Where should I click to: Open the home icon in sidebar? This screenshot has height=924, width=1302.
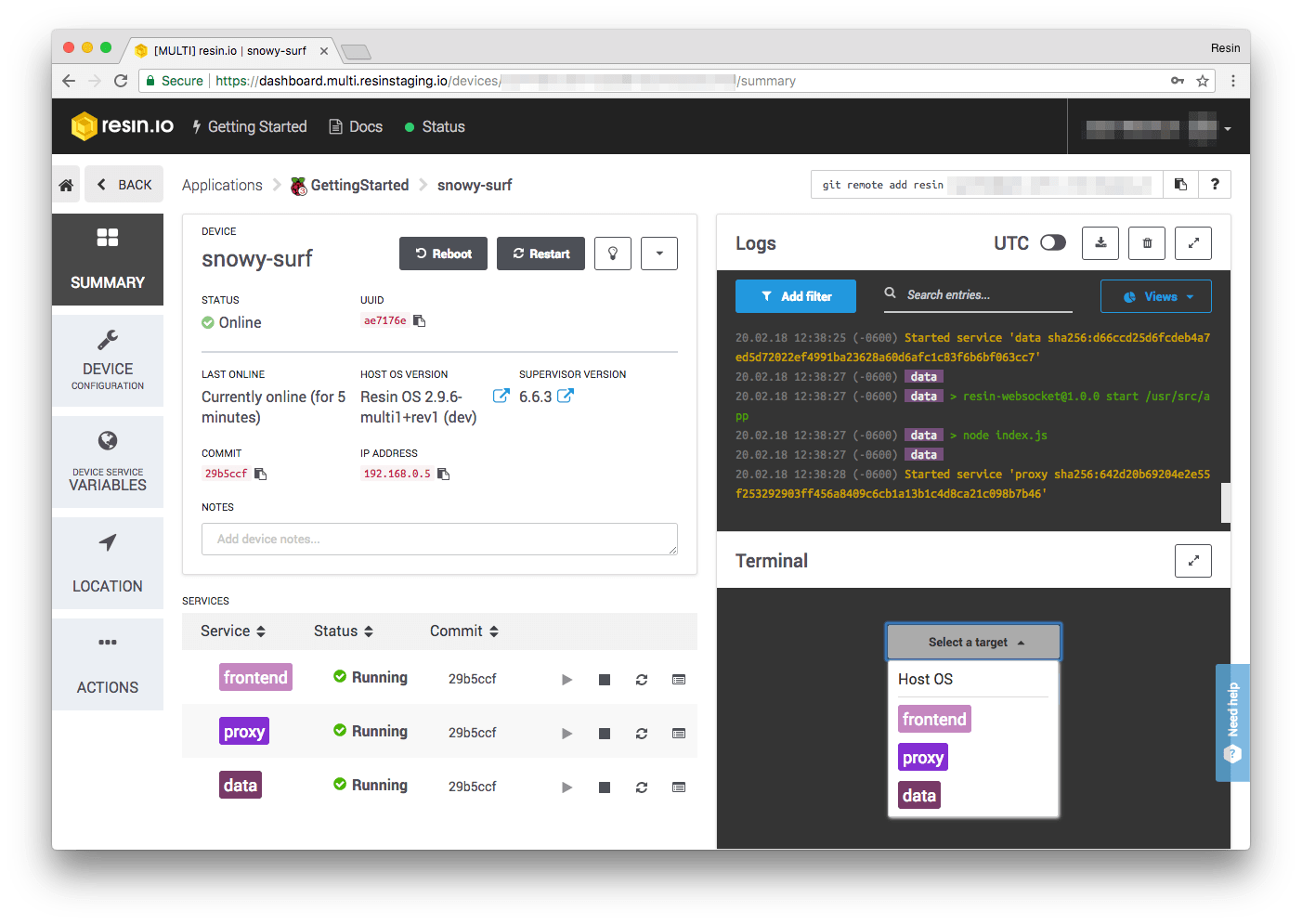[66, 185]
